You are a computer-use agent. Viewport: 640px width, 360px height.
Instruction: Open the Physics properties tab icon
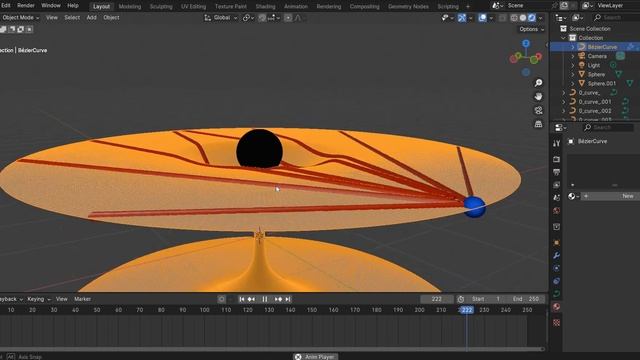pos(556,268)
